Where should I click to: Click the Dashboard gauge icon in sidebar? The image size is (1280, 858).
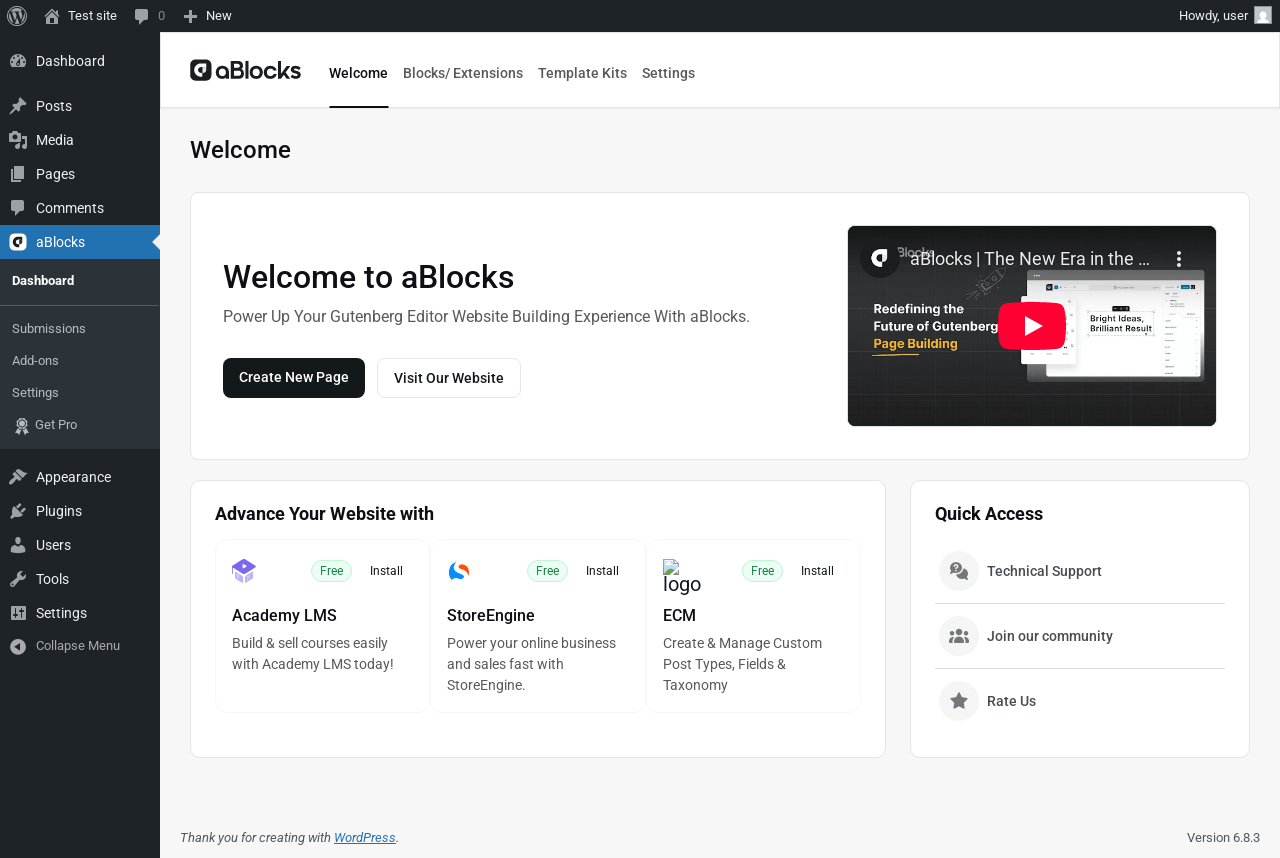pyautogui.click(x=18, y=61)
